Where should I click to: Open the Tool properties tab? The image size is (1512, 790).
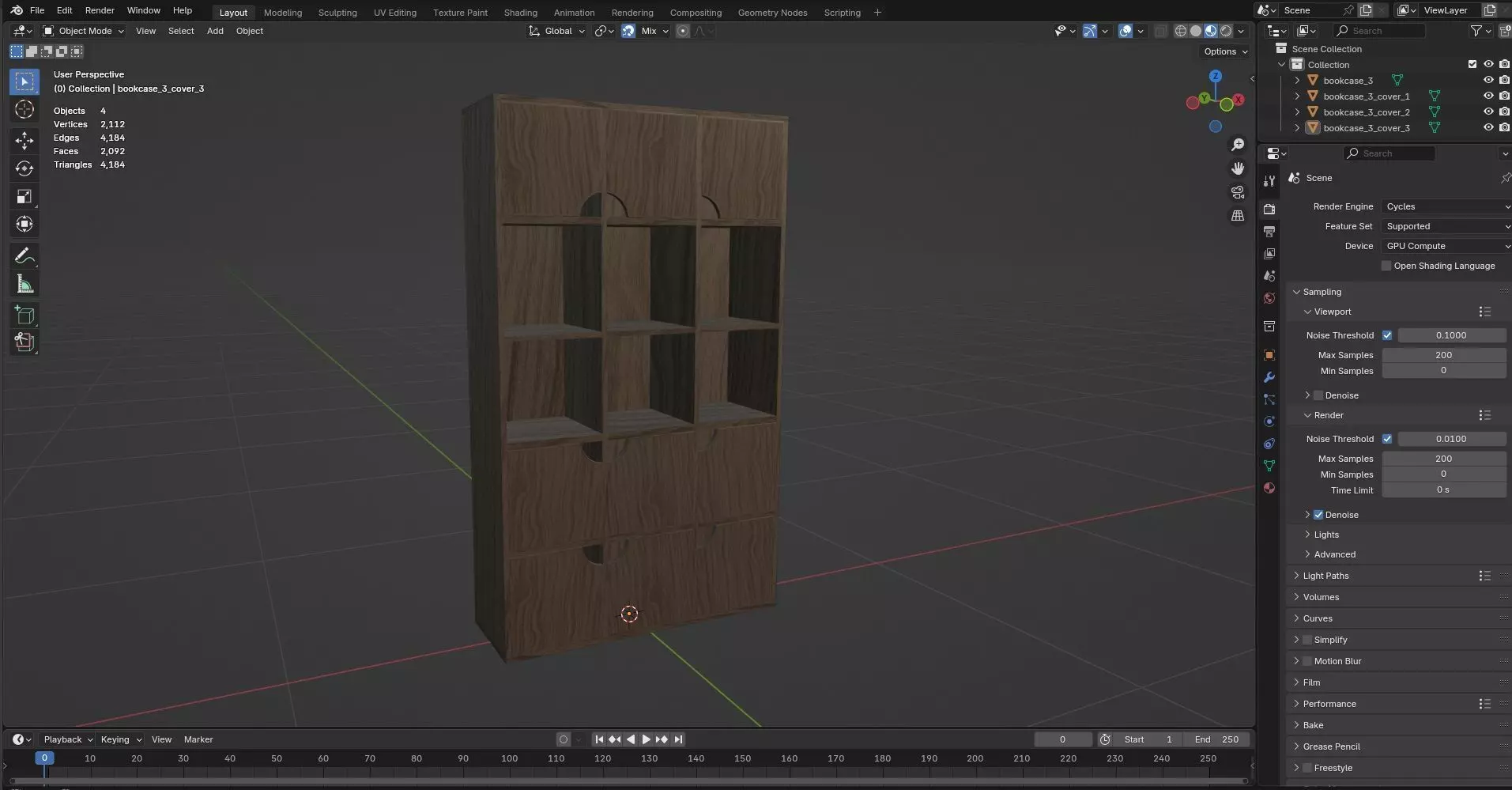click(x=1269, y=180)
